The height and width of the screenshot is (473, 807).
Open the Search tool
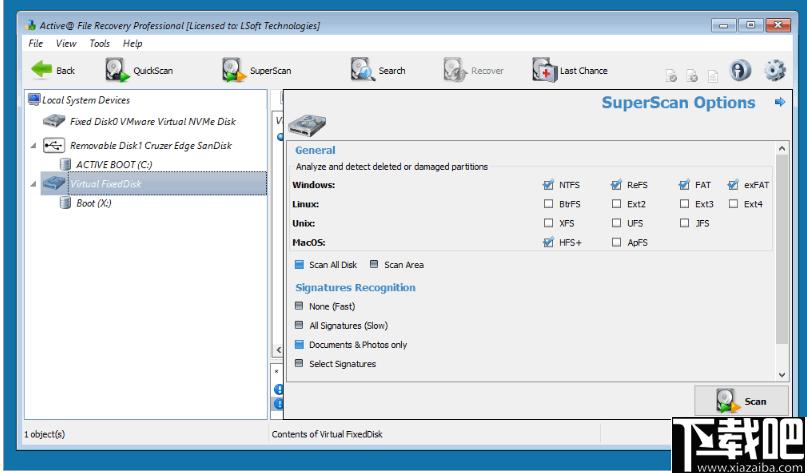coord(378,70)
